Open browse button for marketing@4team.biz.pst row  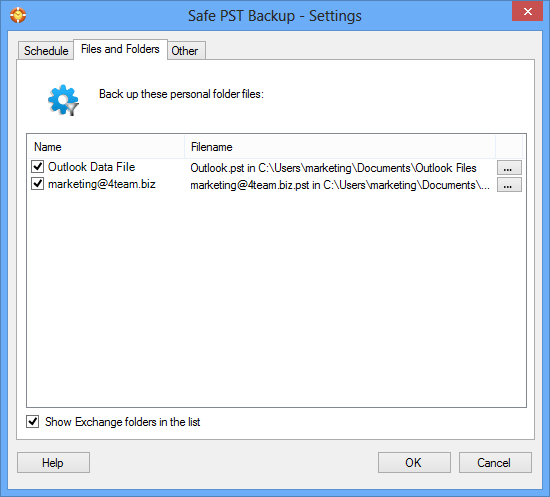pos(509,185)
